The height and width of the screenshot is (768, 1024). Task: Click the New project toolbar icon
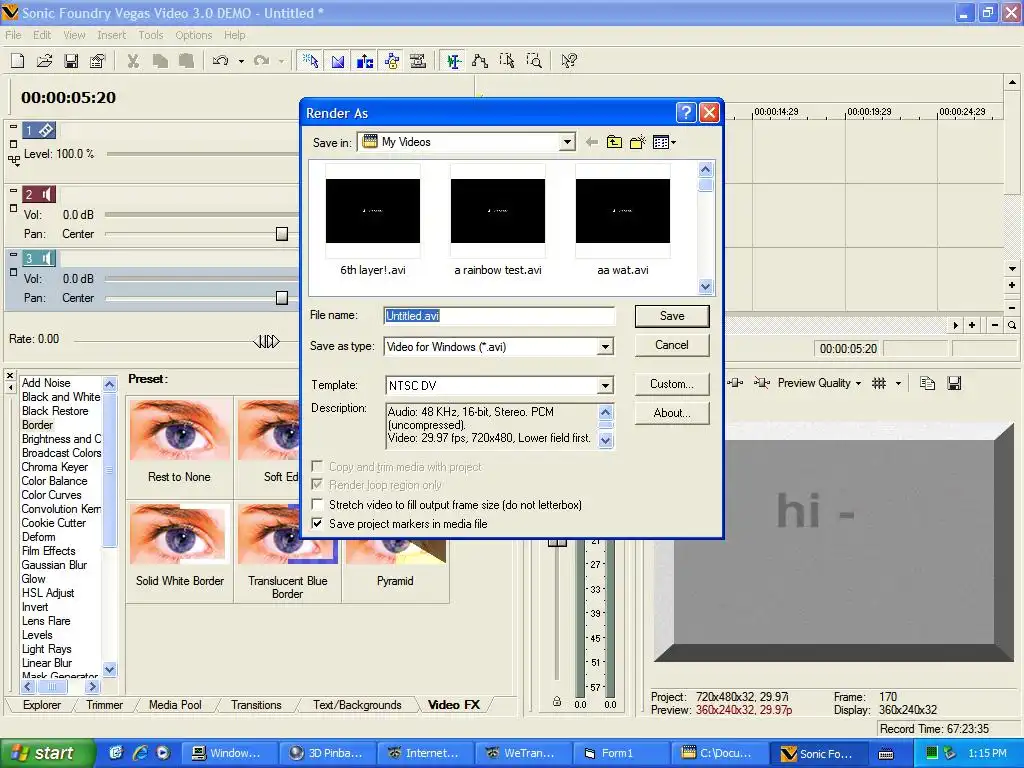[x=18, y=61]
